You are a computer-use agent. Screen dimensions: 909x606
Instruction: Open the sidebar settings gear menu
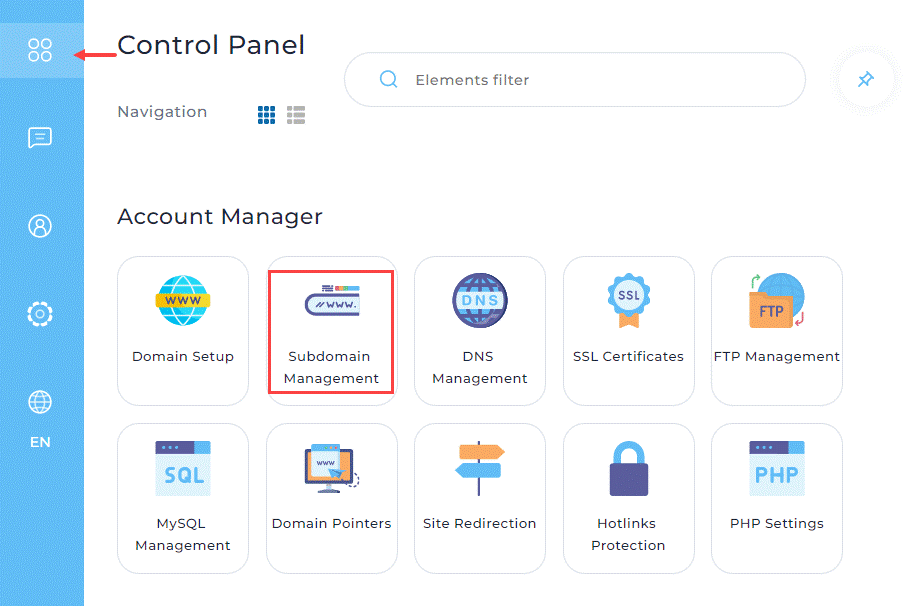40,314
